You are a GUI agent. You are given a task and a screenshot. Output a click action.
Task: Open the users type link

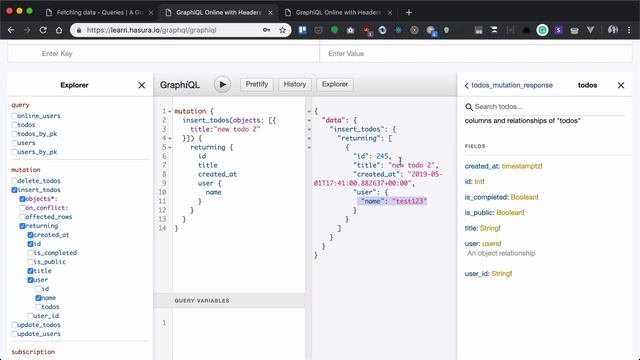(491, 244)
